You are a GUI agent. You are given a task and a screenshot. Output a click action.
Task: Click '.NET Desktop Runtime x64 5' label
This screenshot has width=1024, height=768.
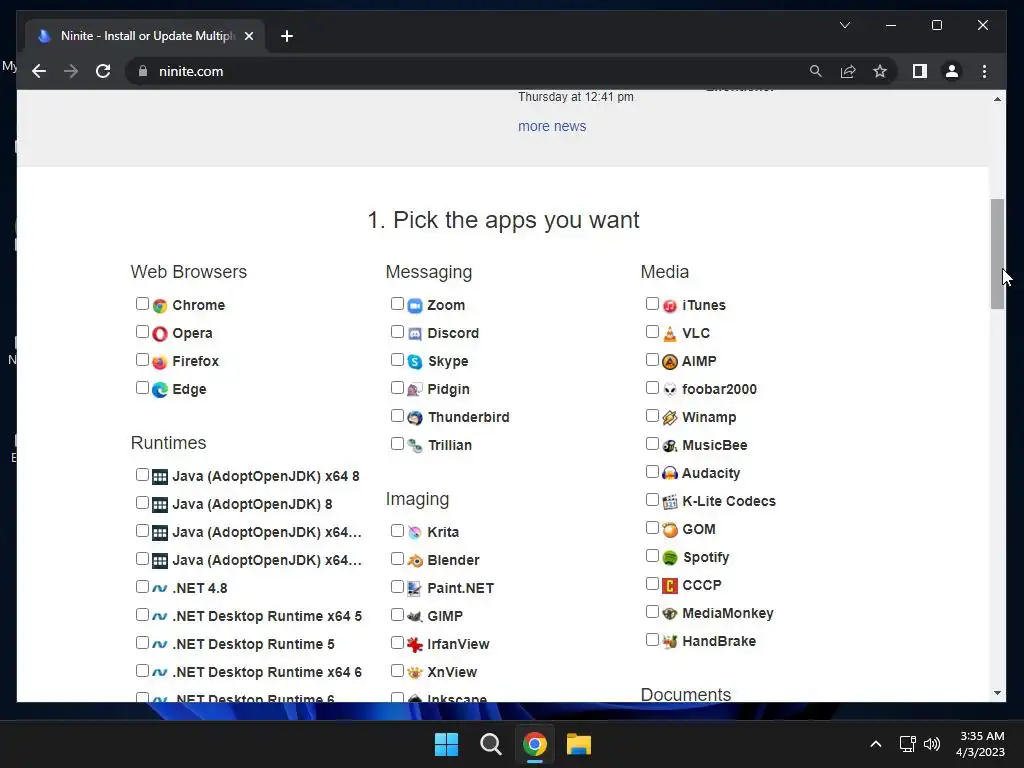point(266,616)
